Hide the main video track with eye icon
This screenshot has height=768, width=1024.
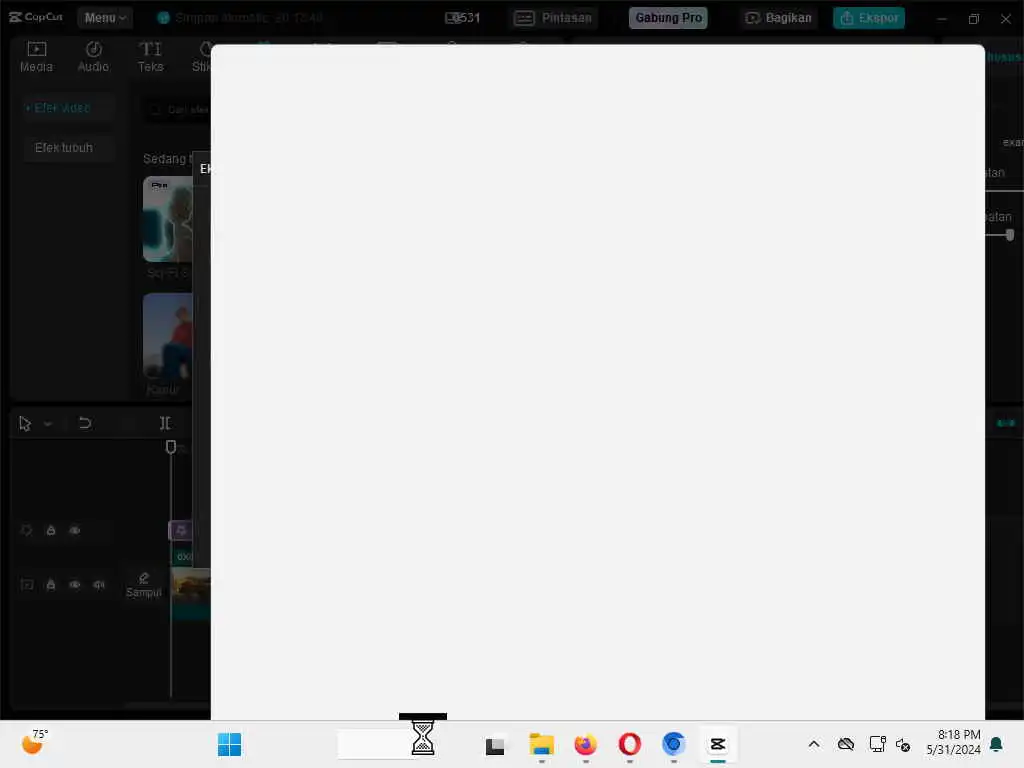click(74, 584)
